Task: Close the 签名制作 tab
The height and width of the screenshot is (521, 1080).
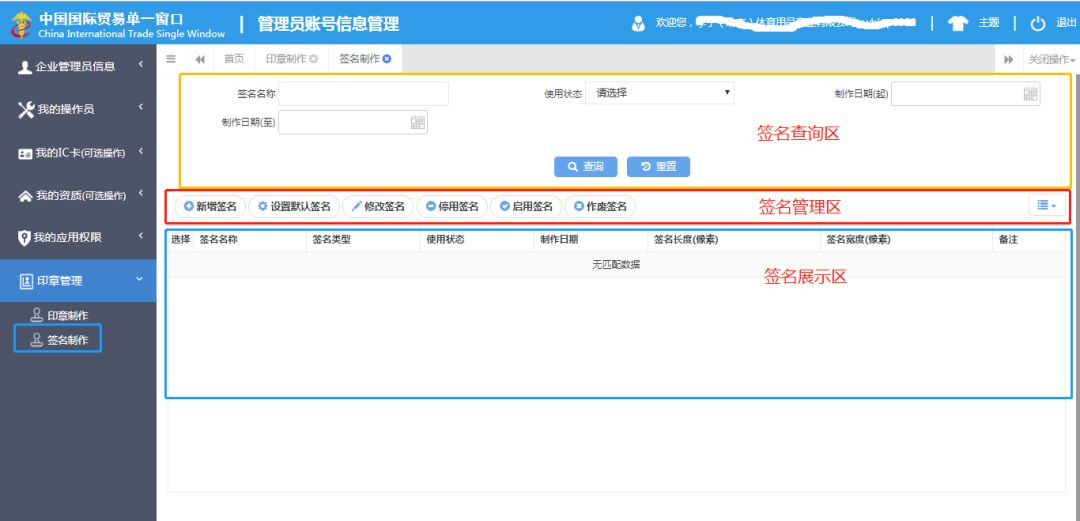Action: 387,59
